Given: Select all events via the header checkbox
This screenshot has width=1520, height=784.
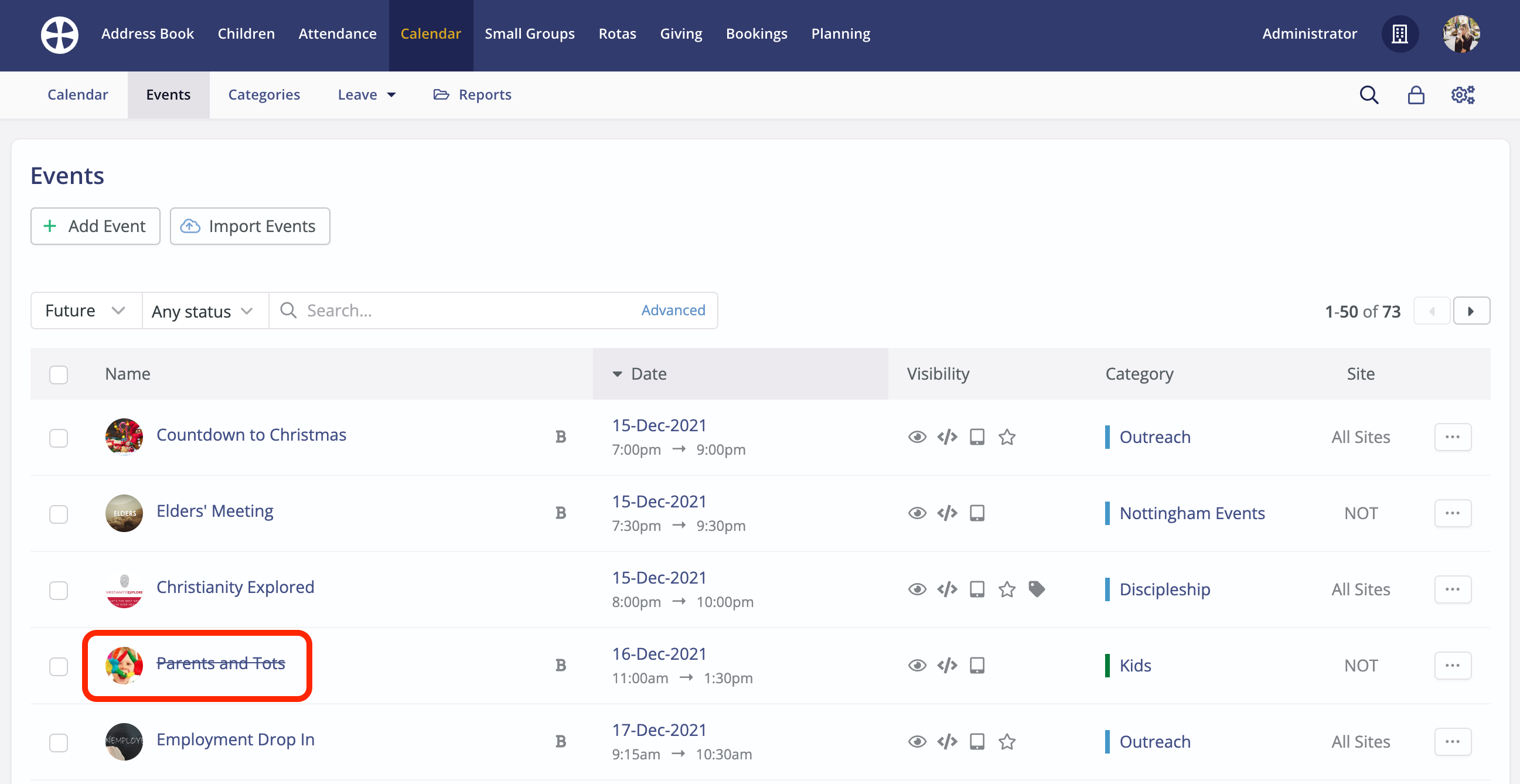Looking at the screenshot, I should tap(58, 374).
